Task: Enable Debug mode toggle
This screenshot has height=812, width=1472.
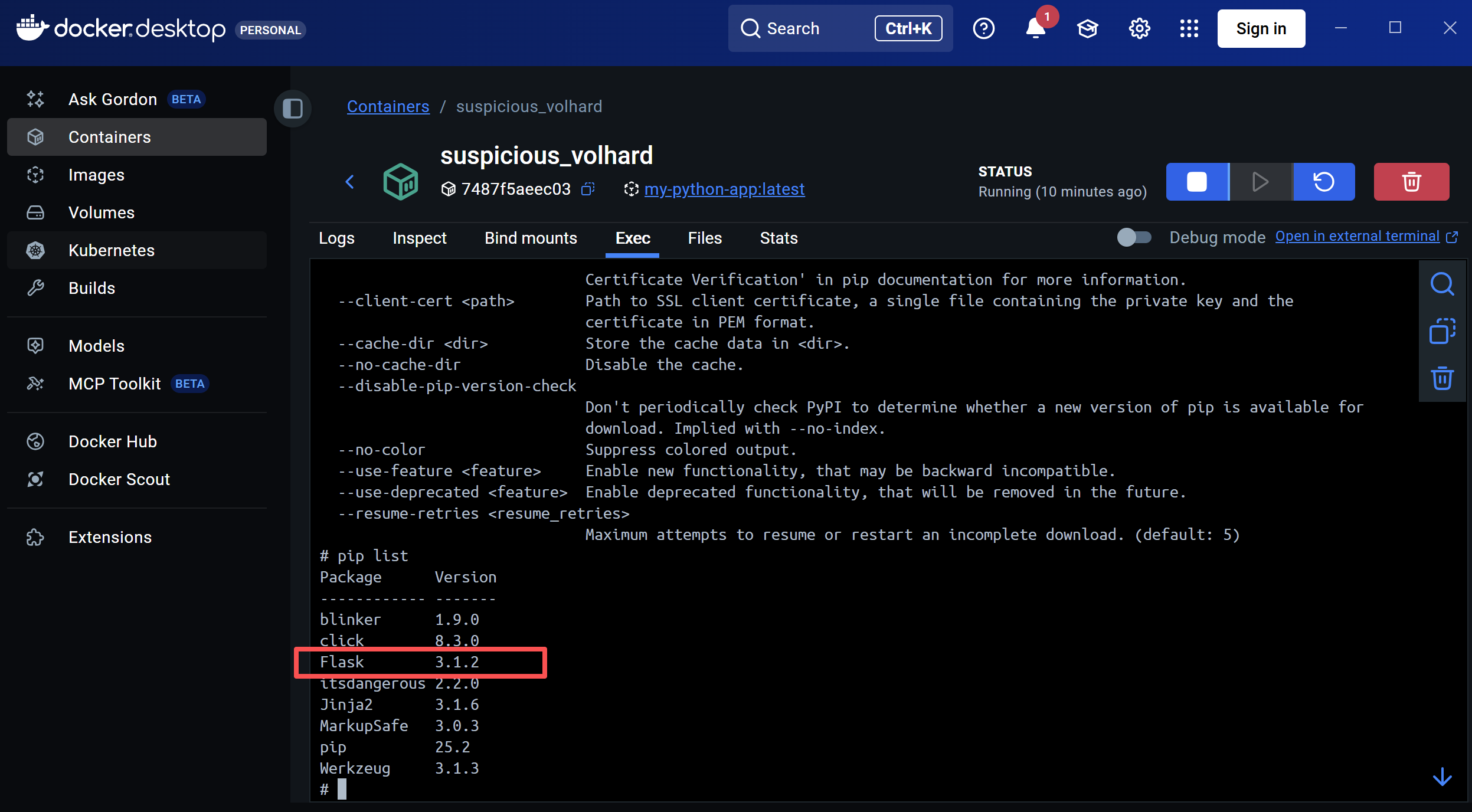Action: (1134, 237)
